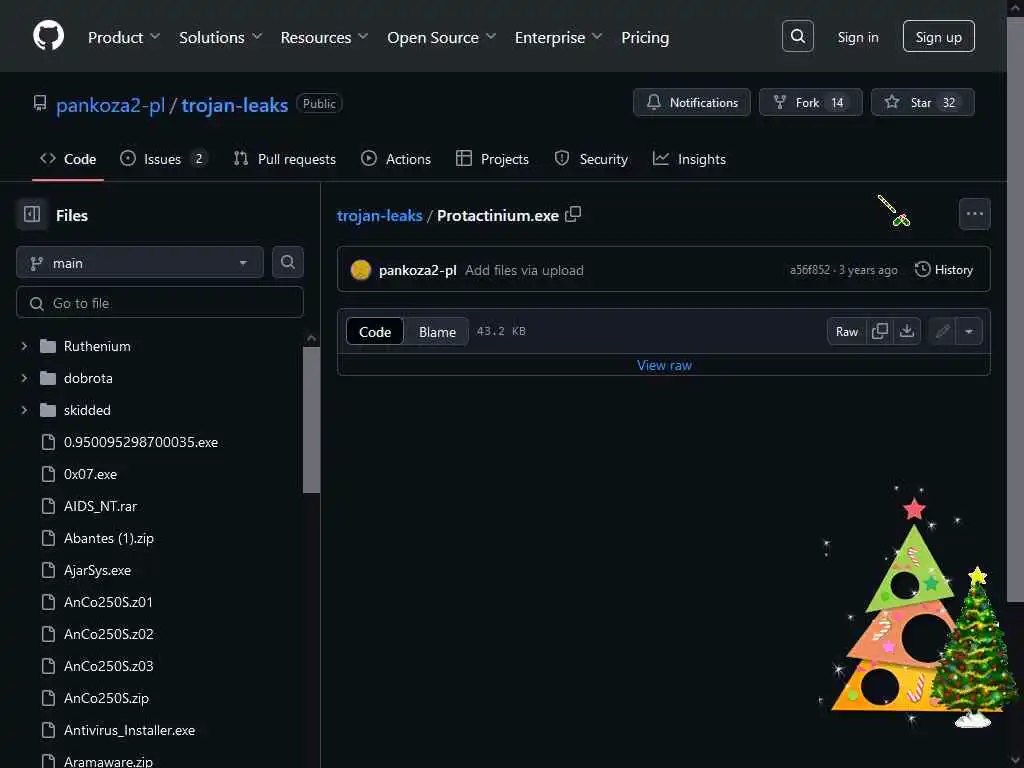Open AnCo250S.z02 in file tree
This screenshot has width=1024, height=768.
(108, 634)
